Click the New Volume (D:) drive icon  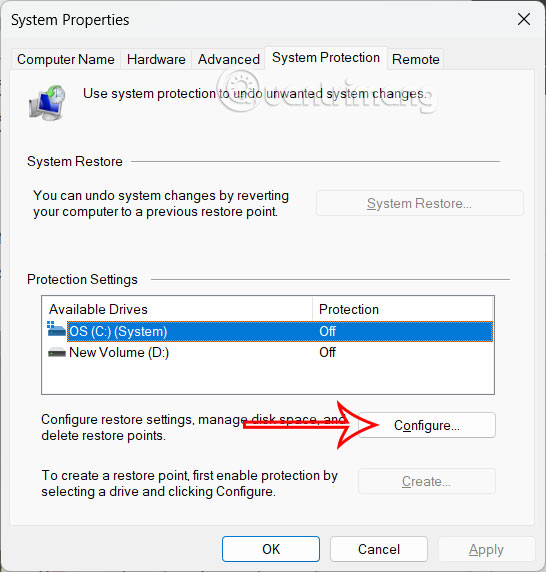57,353
